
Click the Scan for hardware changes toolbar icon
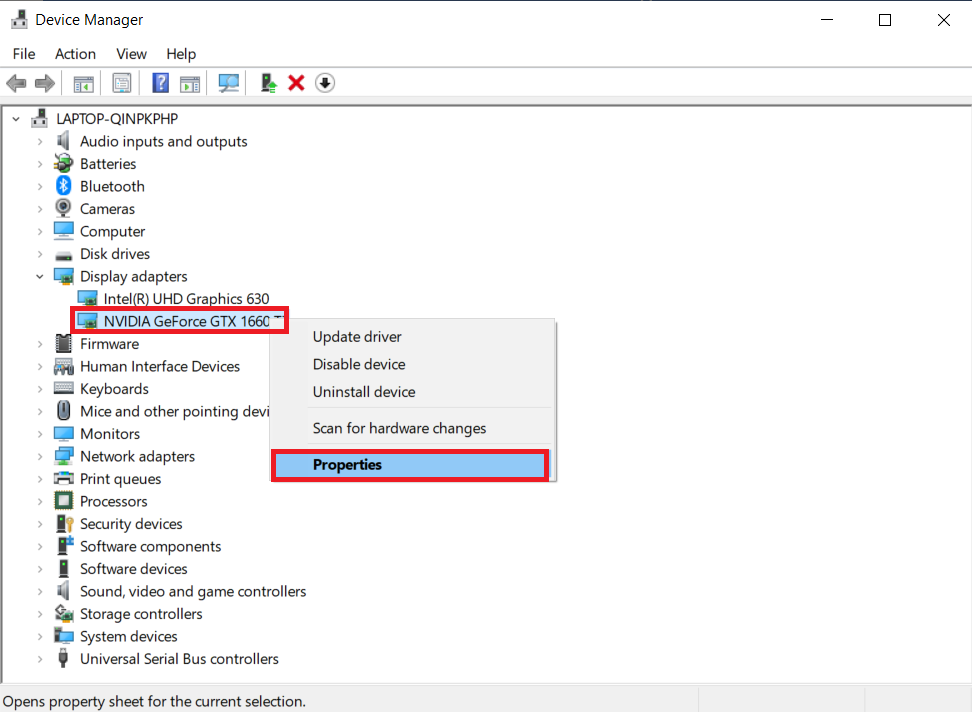click(229, 83)
